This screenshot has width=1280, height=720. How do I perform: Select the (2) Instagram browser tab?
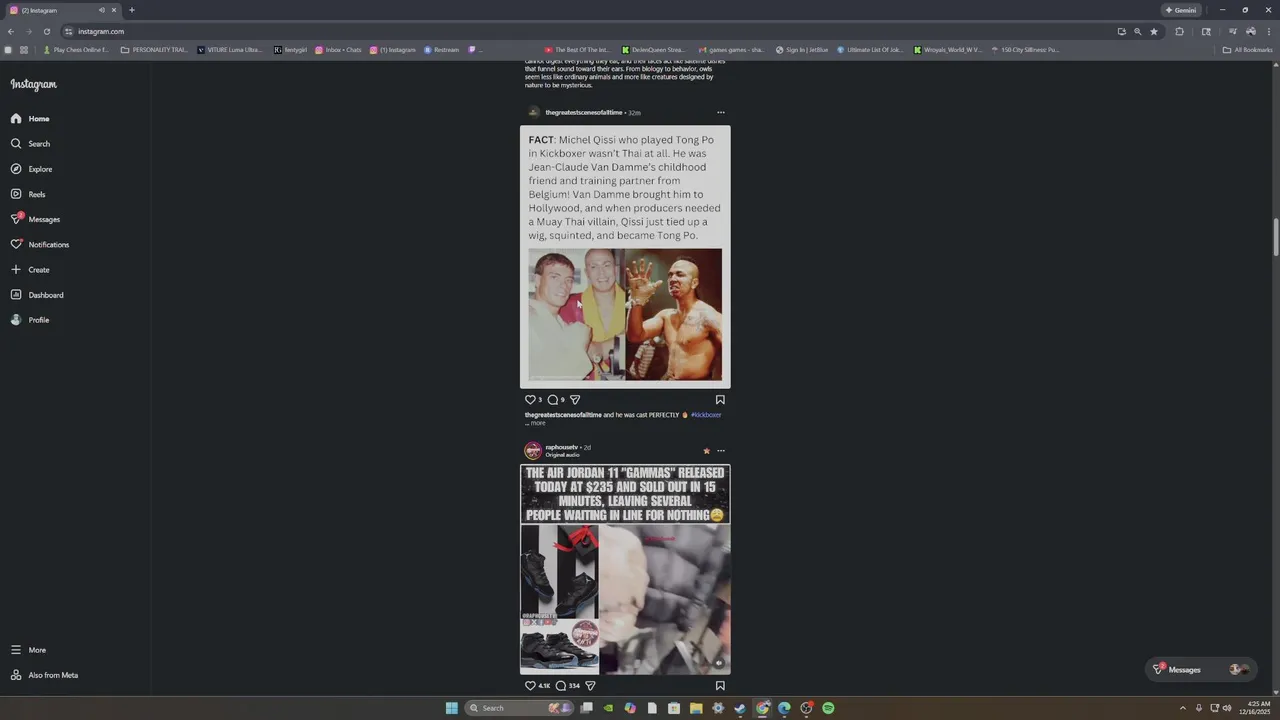[62, 10]
